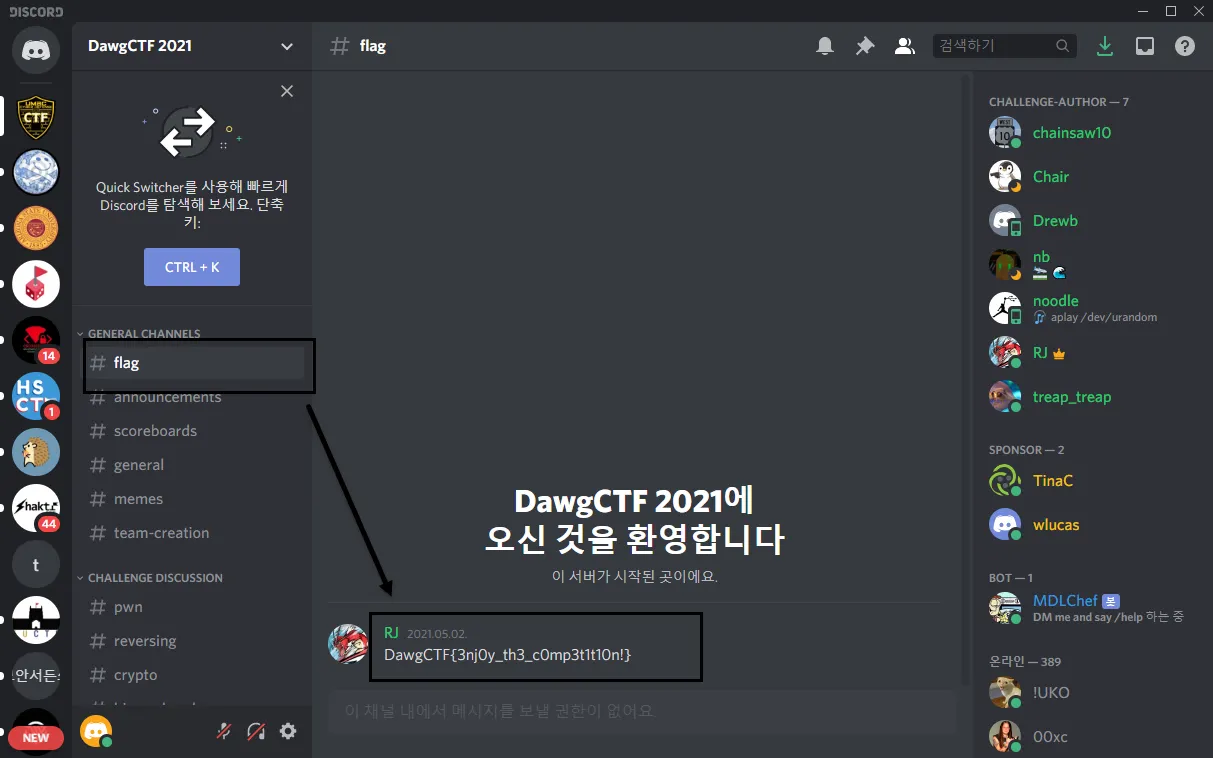
Task: Click the message timestamp 2021.05.02.
Action: coord(437,634)
